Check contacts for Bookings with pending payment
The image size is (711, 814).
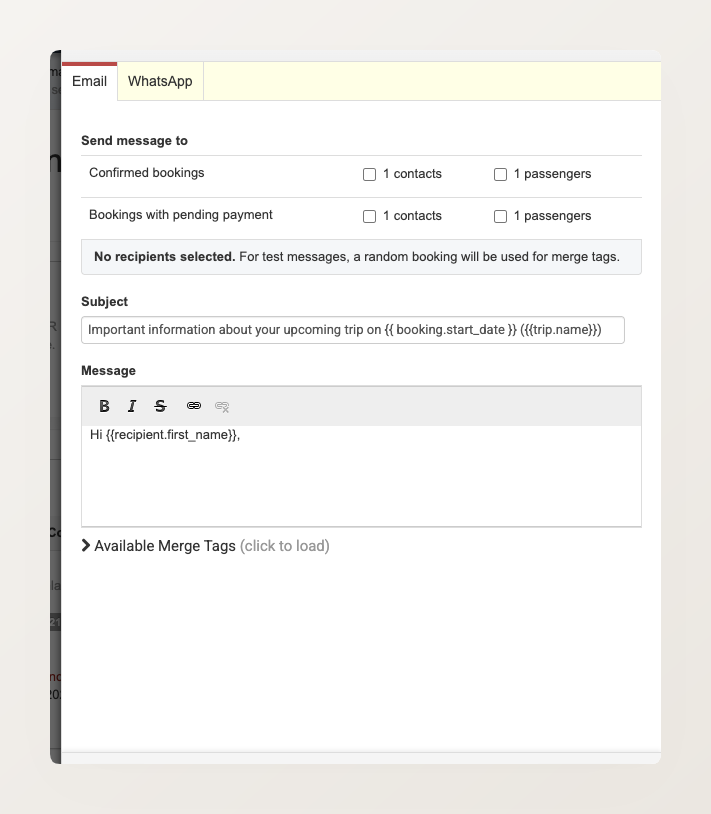point(370,216)
